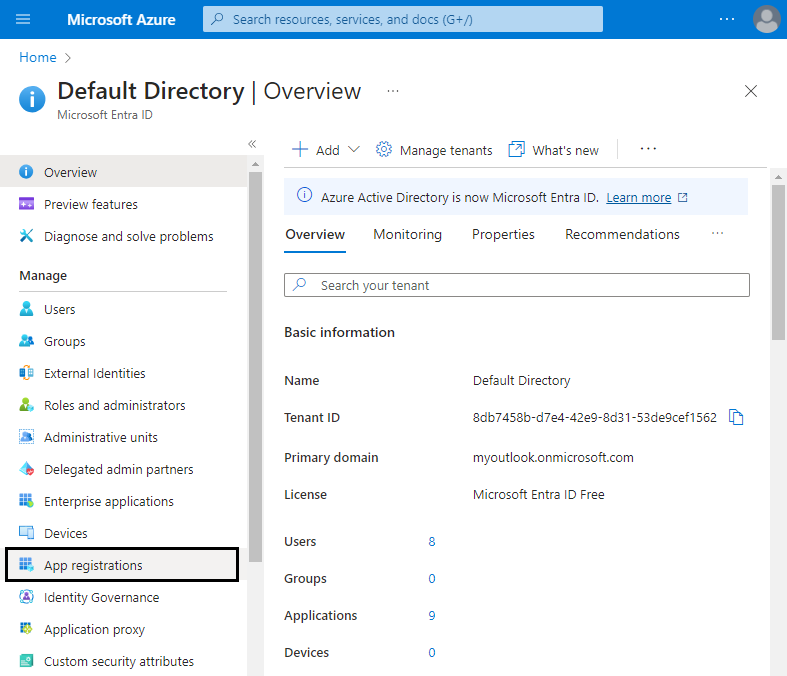Open the Devices count link 0
This screenshot has height=676, width=787.
click(432, 652)
